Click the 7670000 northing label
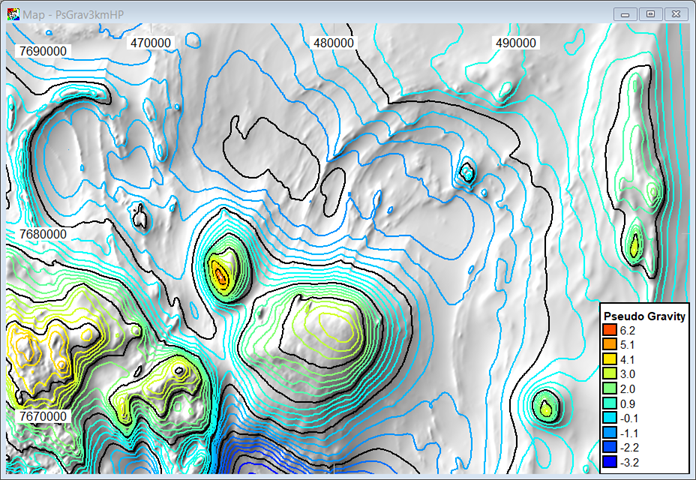 click(43, 417)
